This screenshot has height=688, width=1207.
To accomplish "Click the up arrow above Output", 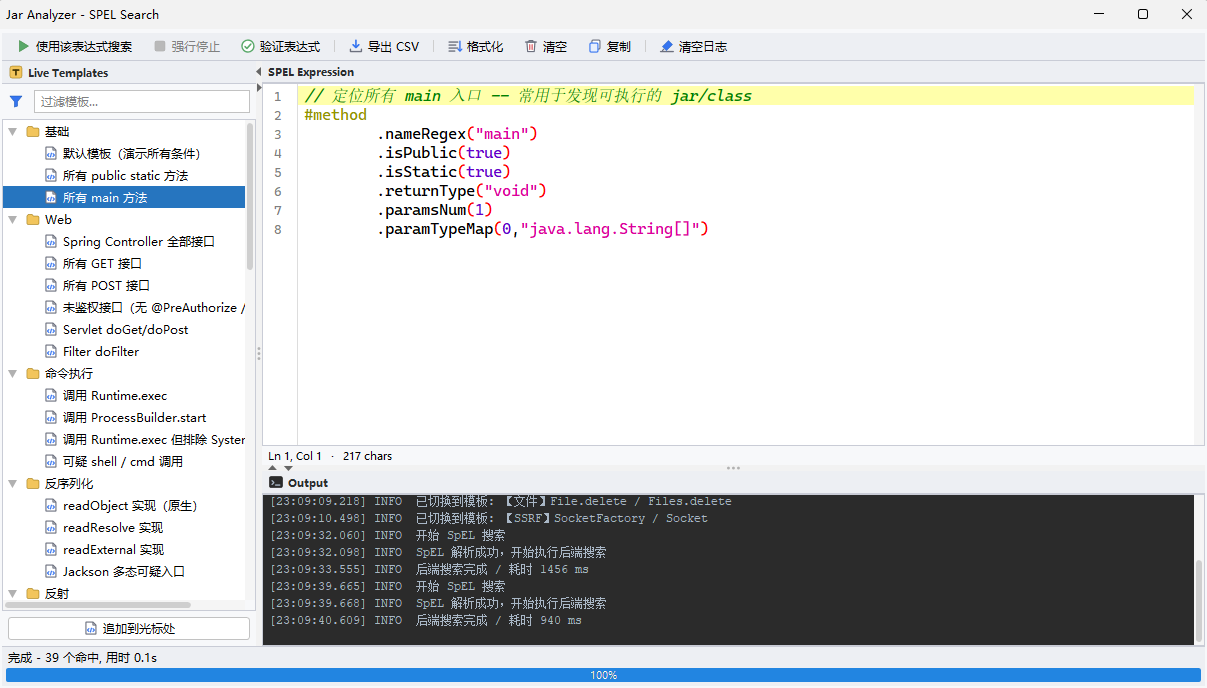I will tap(273, 467).
